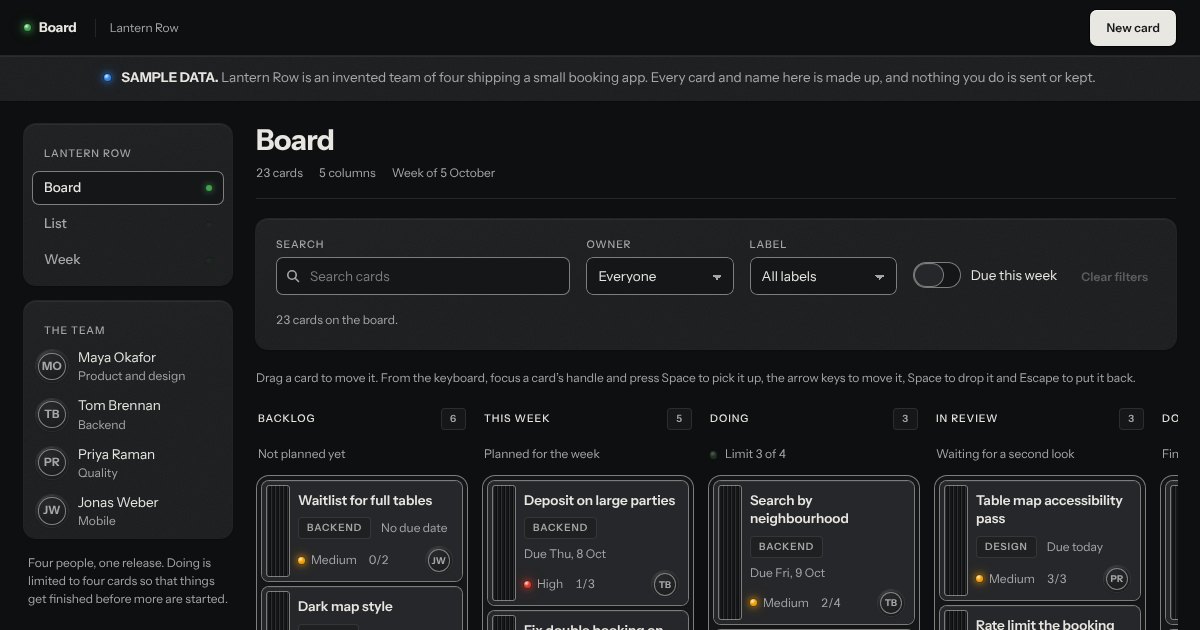Image resolution: width=1200 pixels, height=630 pixels.
Task: Click DESIGN label on Table map accessibility pass
Action: pyautogui.click(x=1005, y=547)
